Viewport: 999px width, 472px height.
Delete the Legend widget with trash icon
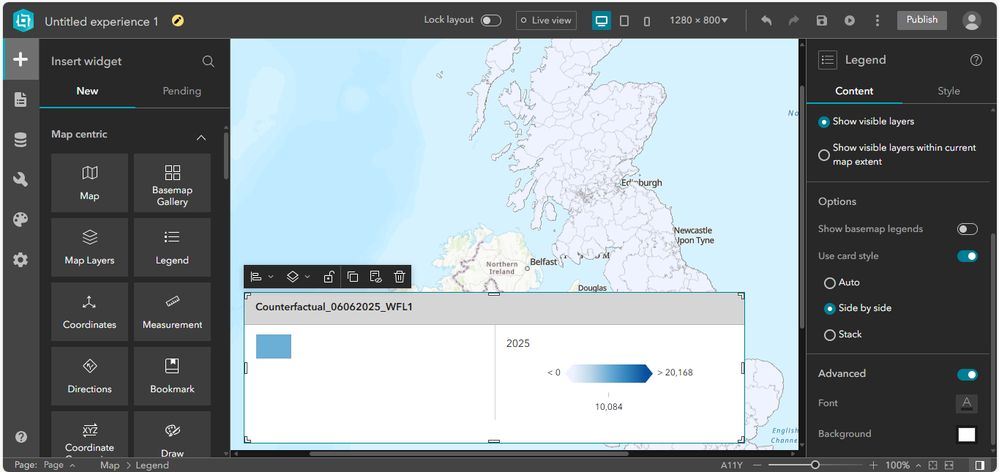[399, 276]
